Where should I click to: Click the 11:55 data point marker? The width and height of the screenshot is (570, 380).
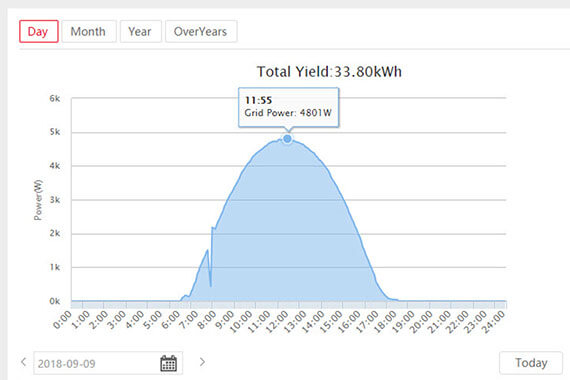coord(287,139)
